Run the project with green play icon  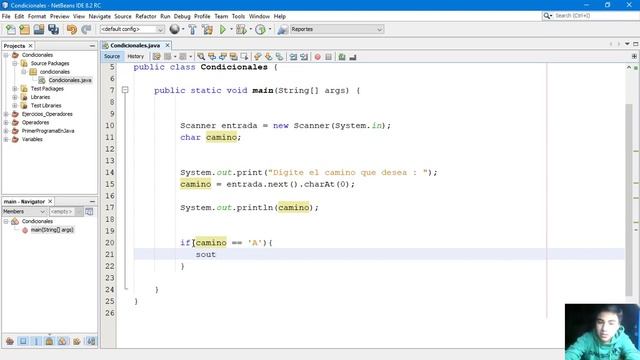tap(223, 29)
